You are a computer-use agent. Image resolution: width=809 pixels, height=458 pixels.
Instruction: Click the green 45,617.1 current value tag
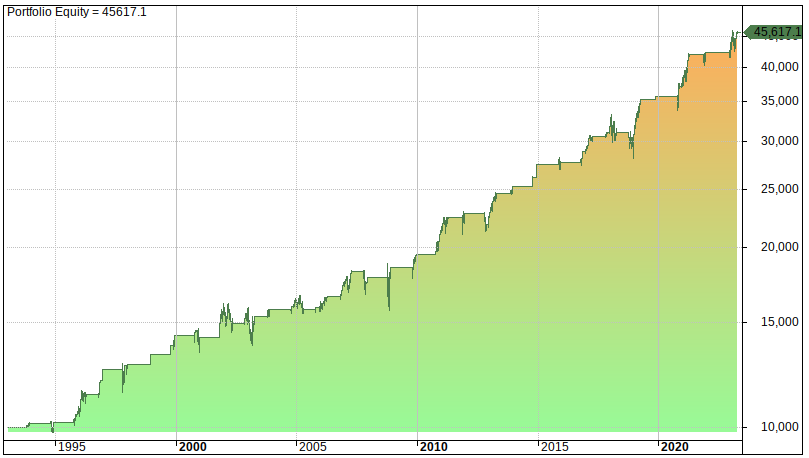pyautogui.click(x=775, y=33)
